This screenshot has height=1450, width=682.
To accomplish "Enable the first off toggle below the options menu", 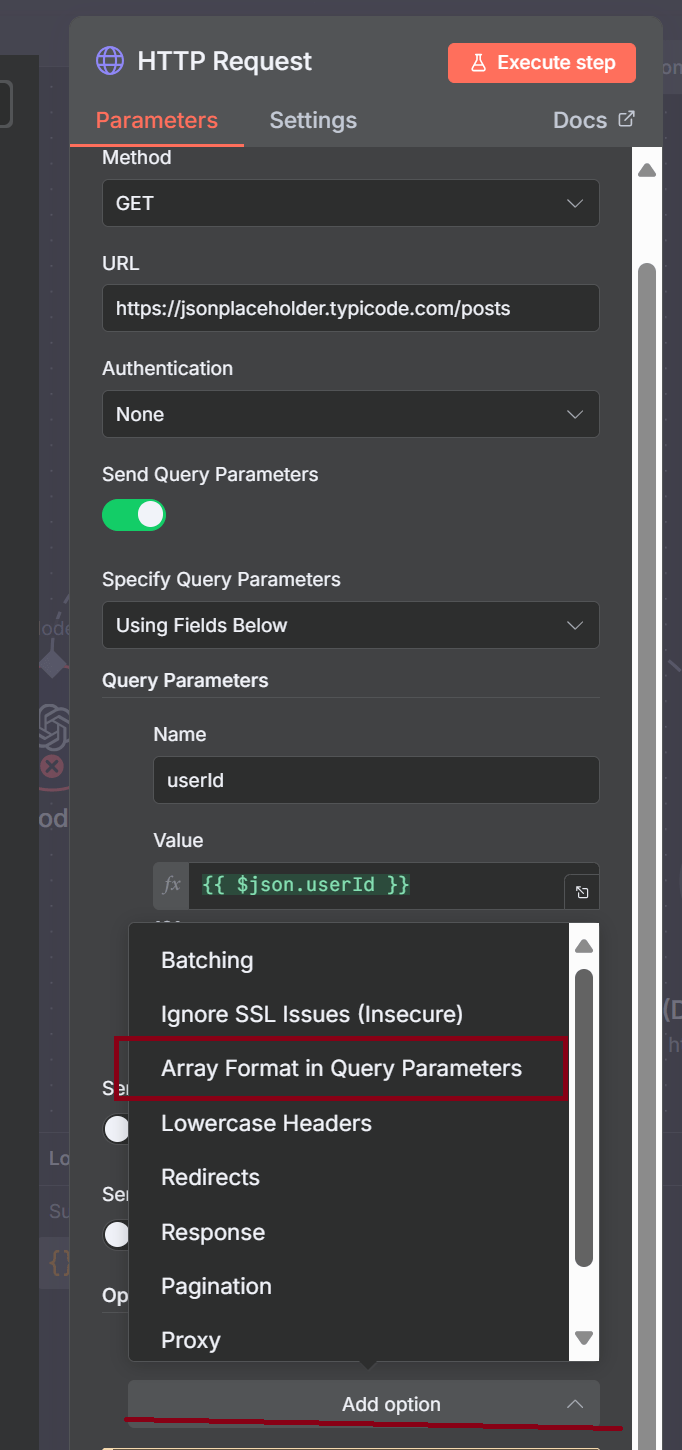I will click(x=116, y=1128).
